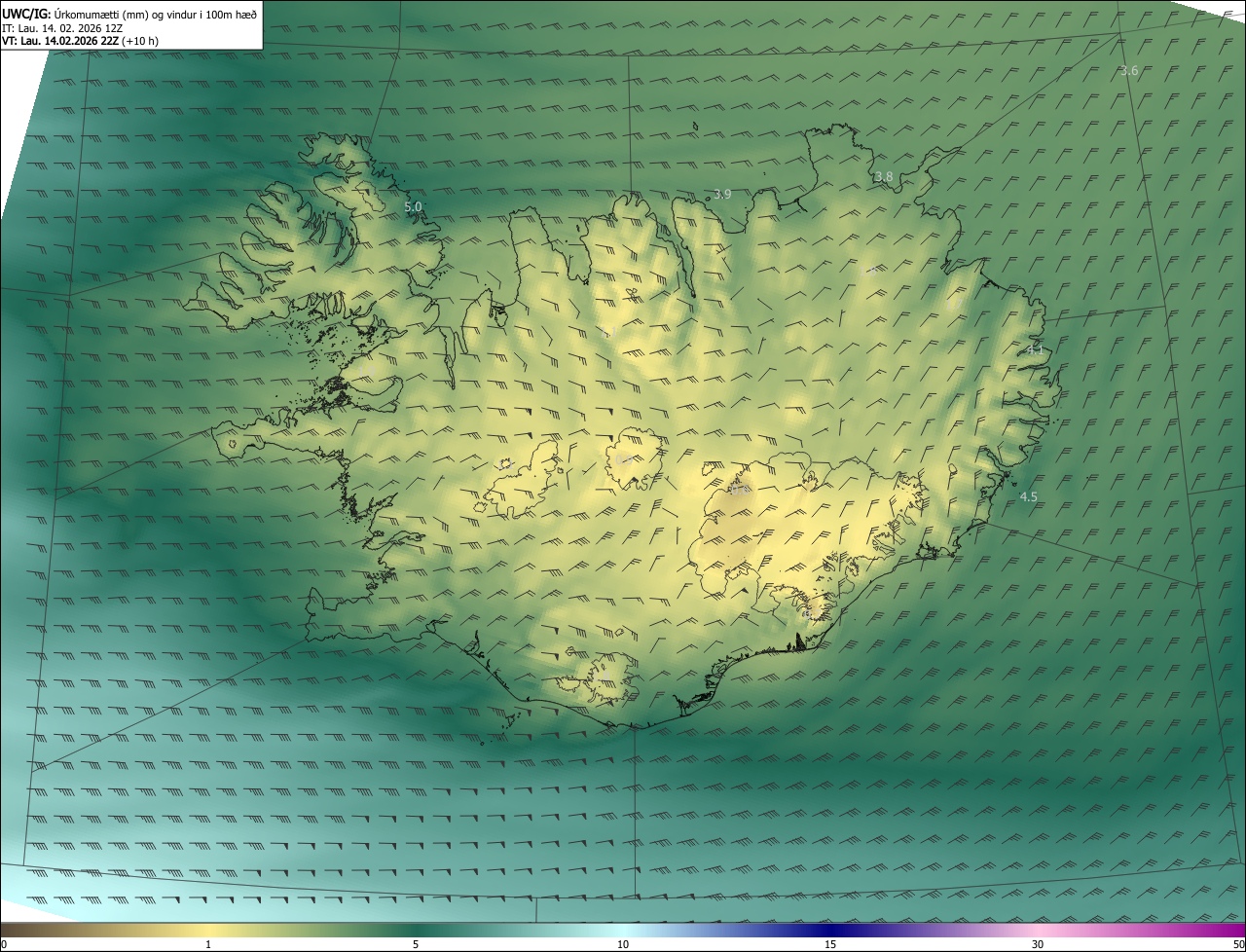The image size is (1246, 952).
Task: Click the 3.9 value label on the map
Action: 722,195
